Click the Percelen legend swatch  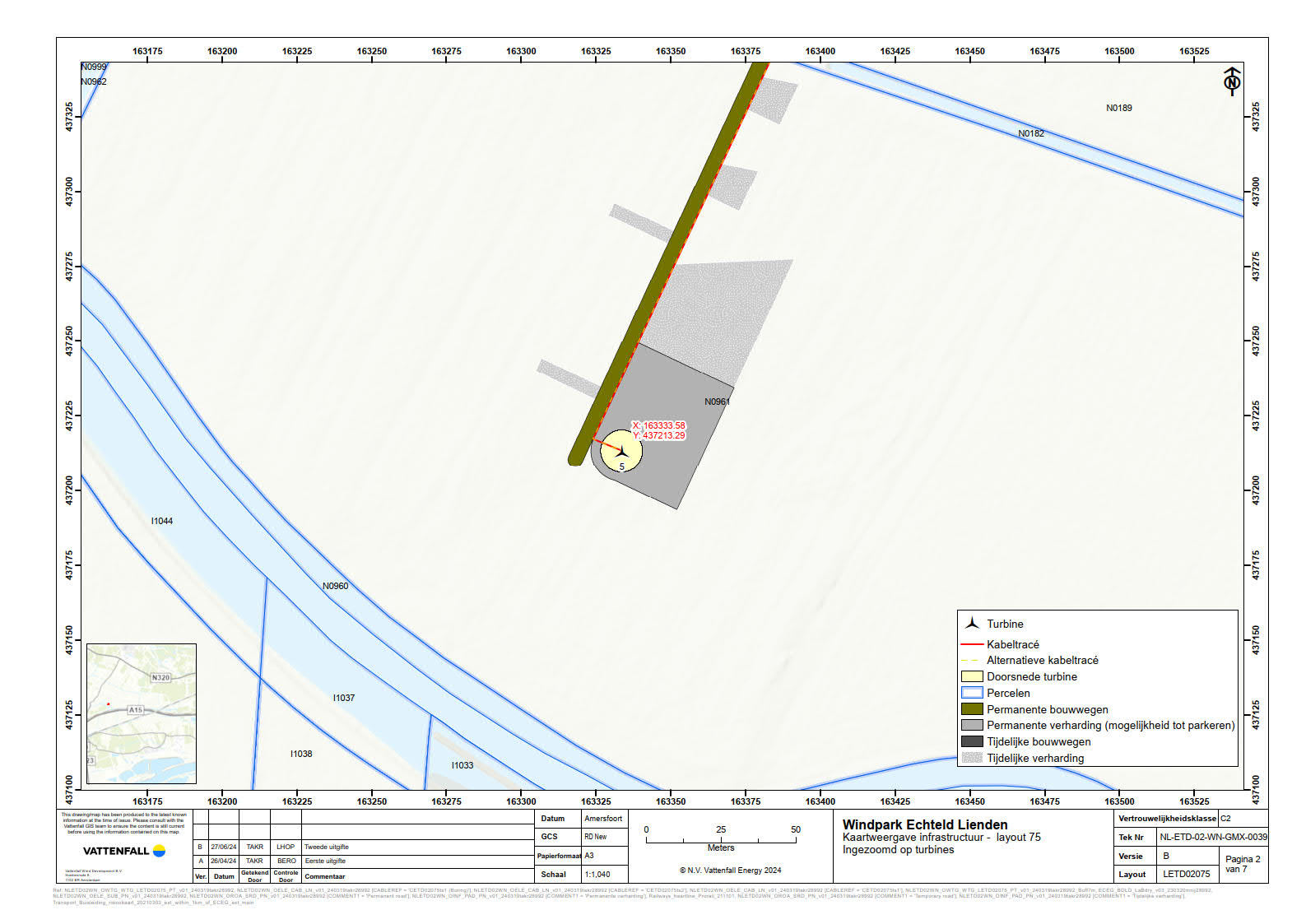(972, 693)
